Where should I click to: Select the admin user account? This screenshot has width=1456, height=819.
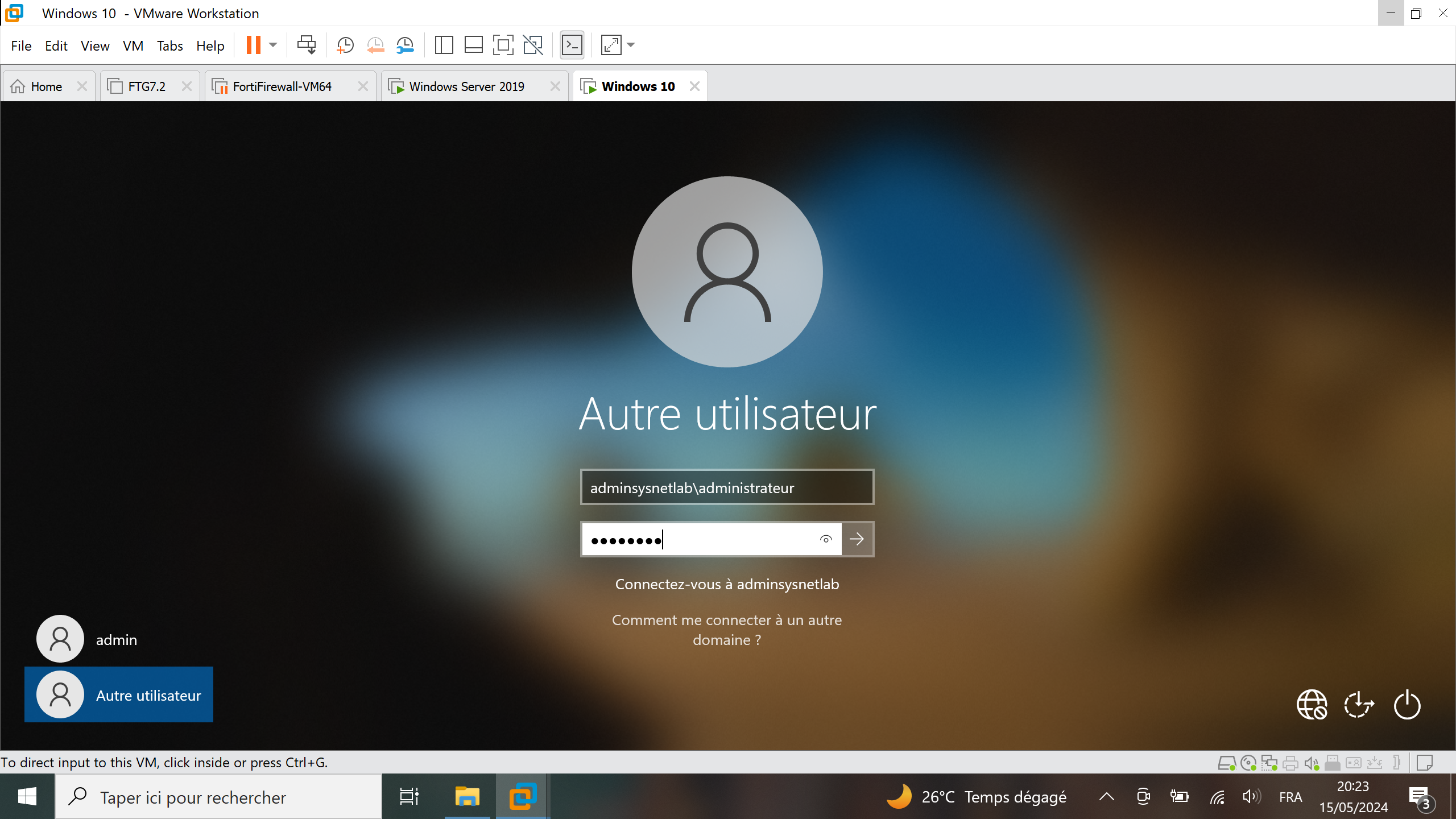(x=87, y=639)
